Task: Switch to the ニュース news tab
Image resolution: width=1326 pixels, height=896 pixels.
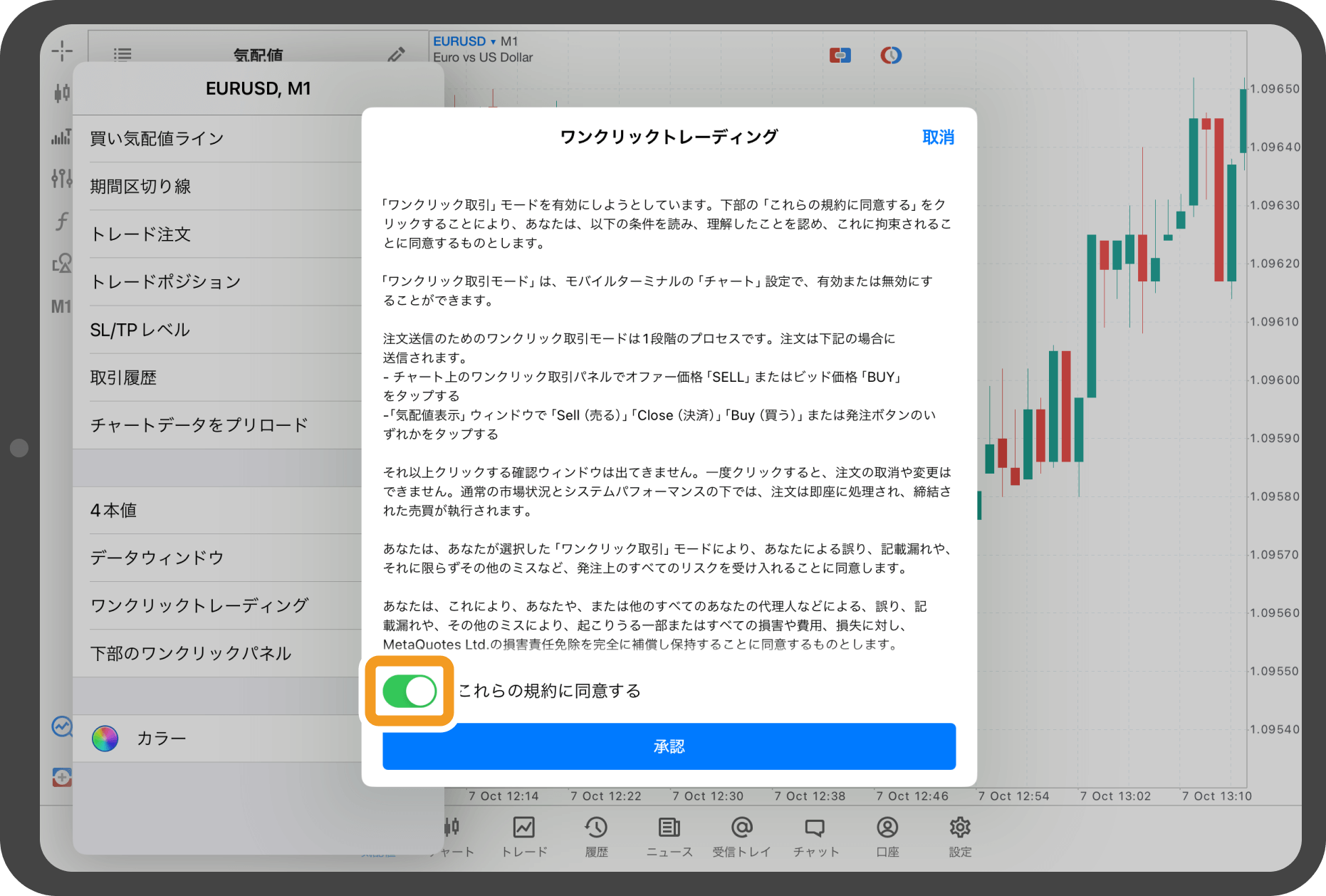Action: tap(669, 837)
